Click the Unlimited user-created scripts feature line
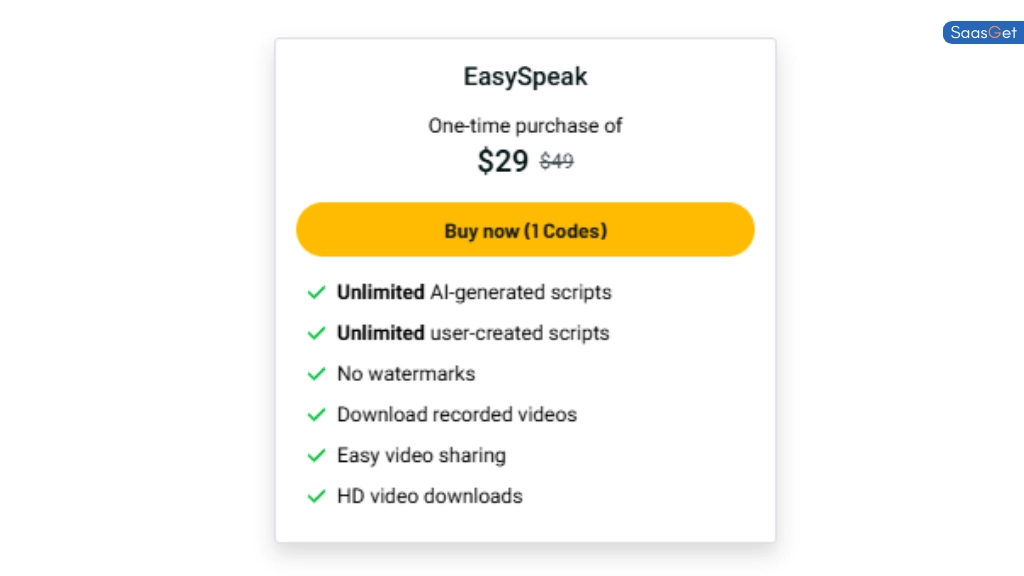Image resolution: width=1024 pixels, height=576 pixels. 473,333
